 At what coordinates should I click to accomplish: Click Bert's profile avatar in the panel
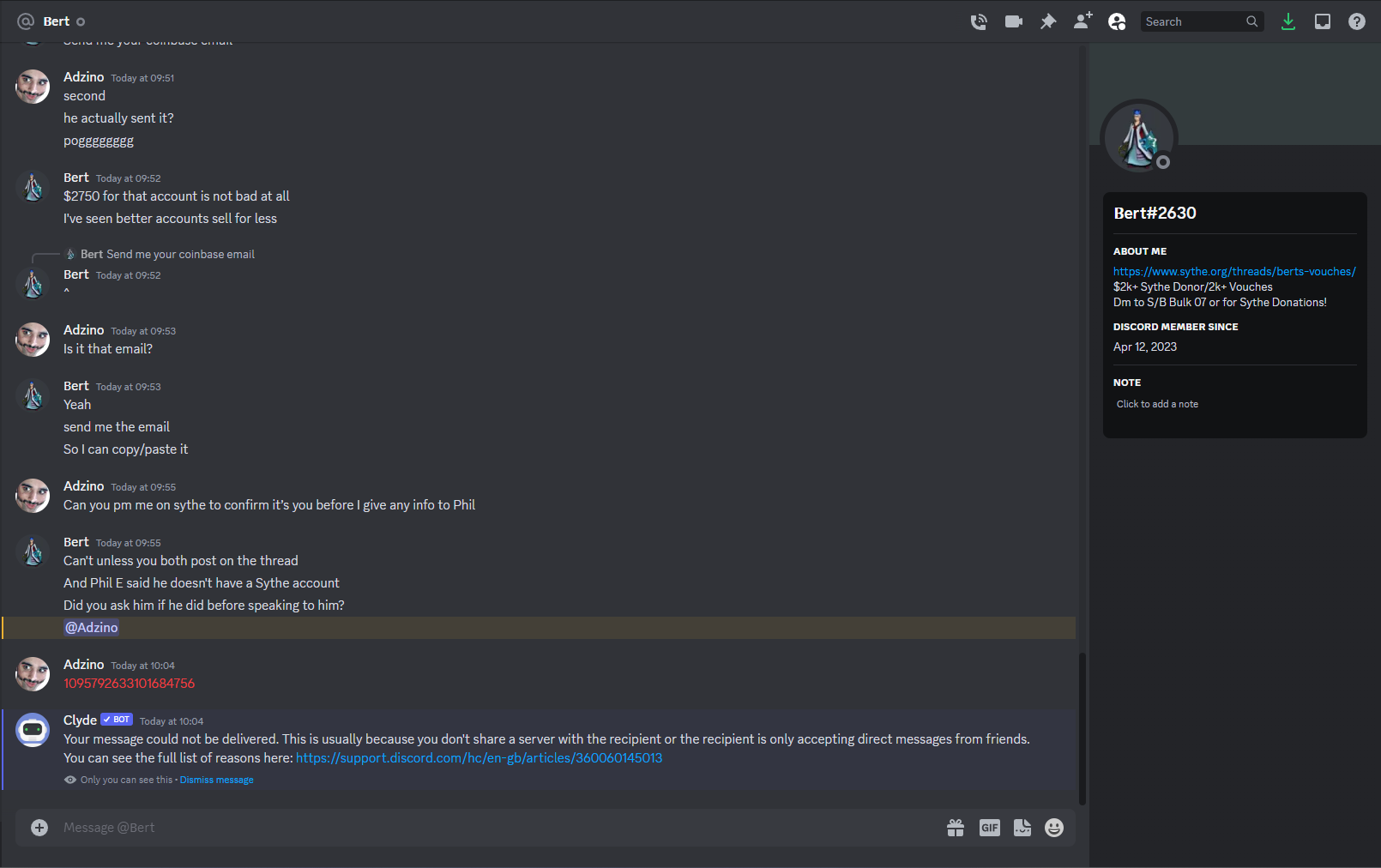[1138, 137]
